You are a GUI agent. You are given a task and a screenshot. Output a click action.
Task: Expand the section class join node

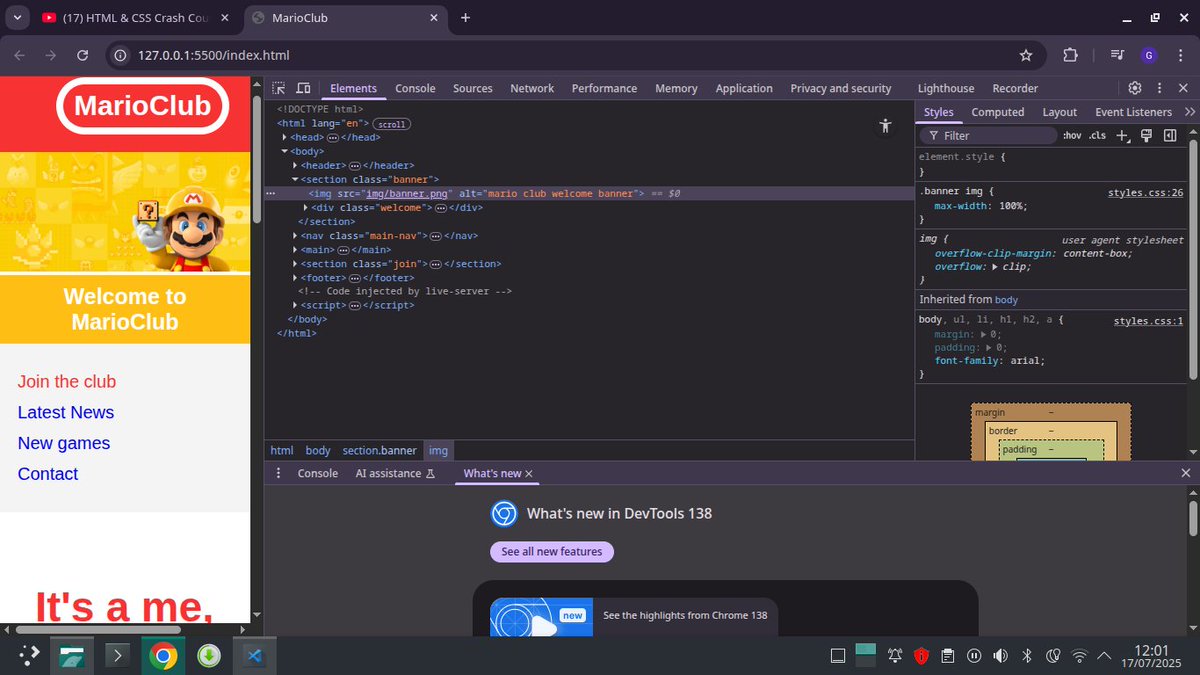pos(295,264)
